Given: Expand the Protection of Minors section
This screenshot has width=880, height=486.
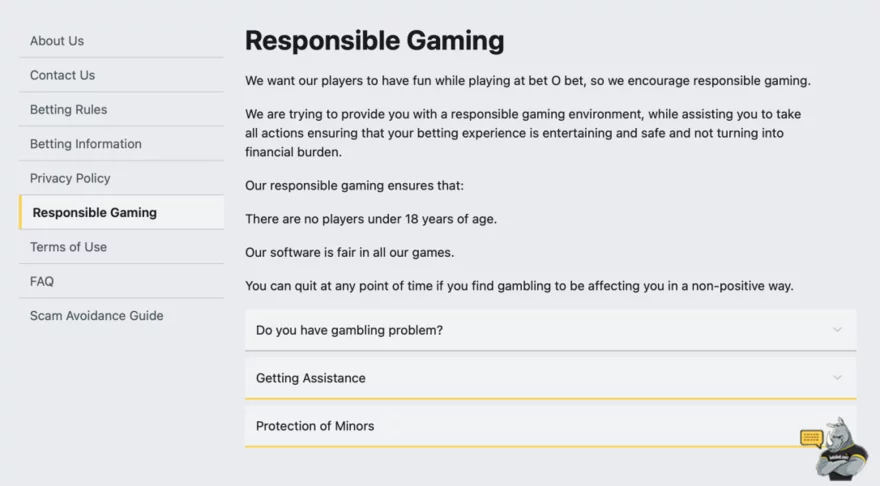Looking at the screenshot, I should tap(315, 426).
